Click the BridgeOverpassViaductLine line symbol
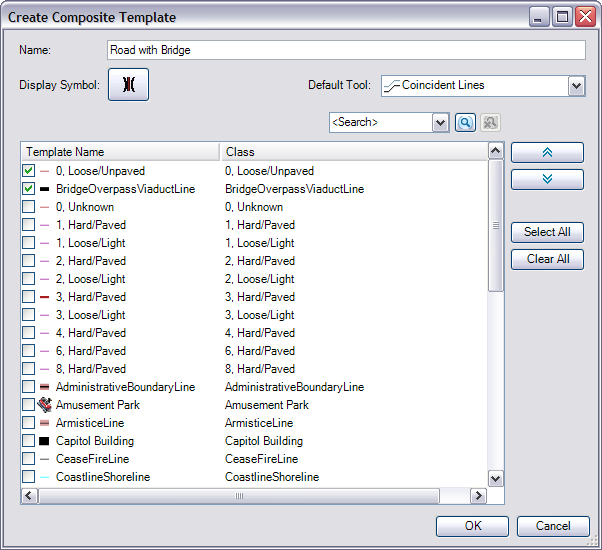The image size is (602, 550). 44,189
